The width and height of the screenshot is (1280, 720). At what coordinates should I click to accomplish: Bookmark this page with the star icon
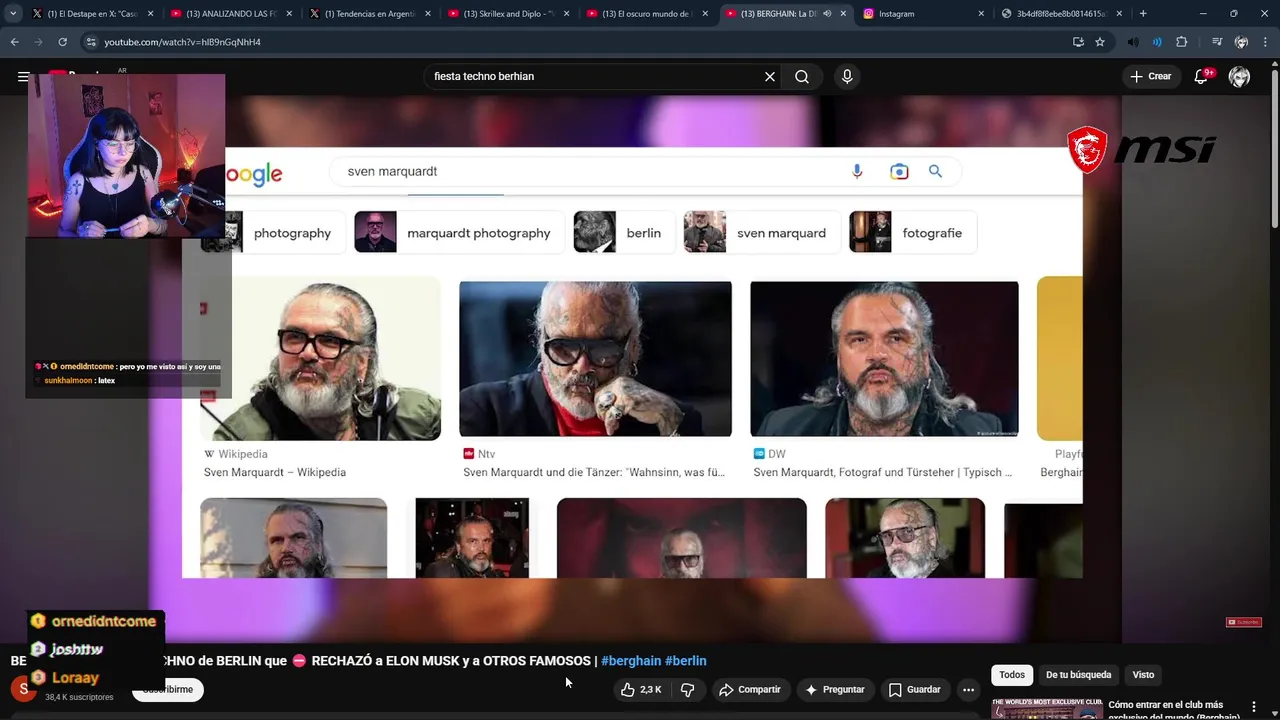coord(1100,42)
